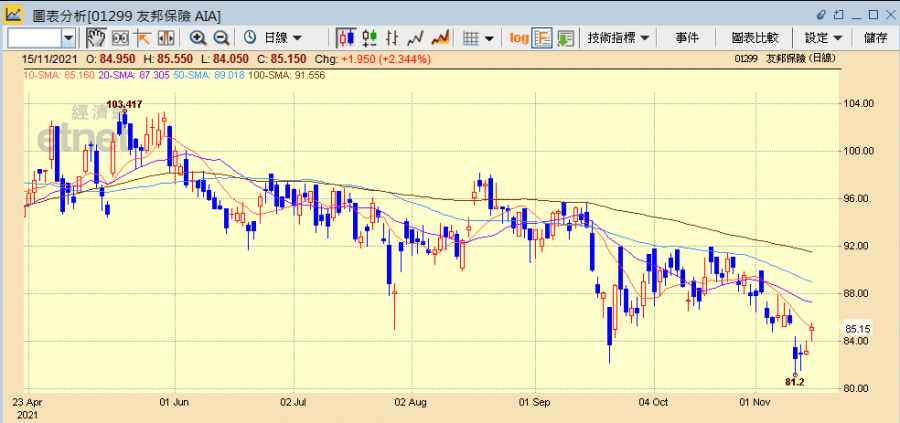Switch to OHLC bar chart type
The width and height of the screenshot is (900, 423).
(x=369, y=37)
